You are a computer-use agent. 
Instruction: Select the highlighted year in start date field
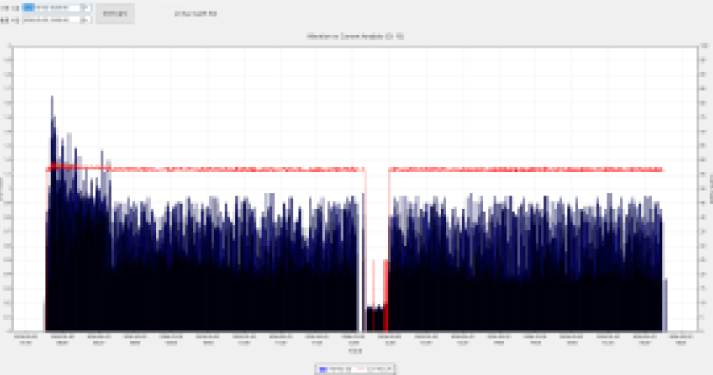pyautogui.click(x=29, y=8)
